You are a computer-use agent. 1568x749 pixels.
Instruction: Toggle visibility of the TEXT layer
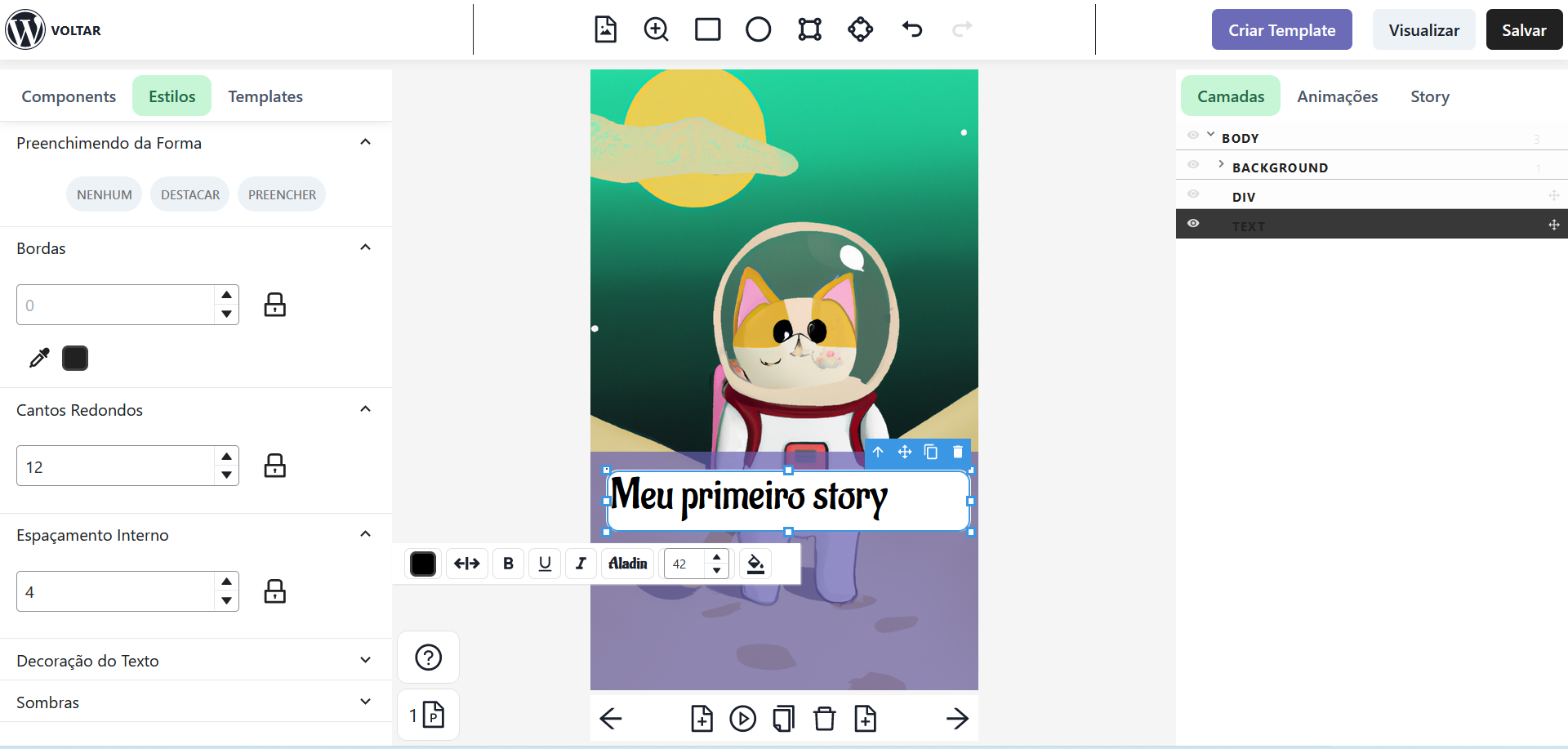1193,224
